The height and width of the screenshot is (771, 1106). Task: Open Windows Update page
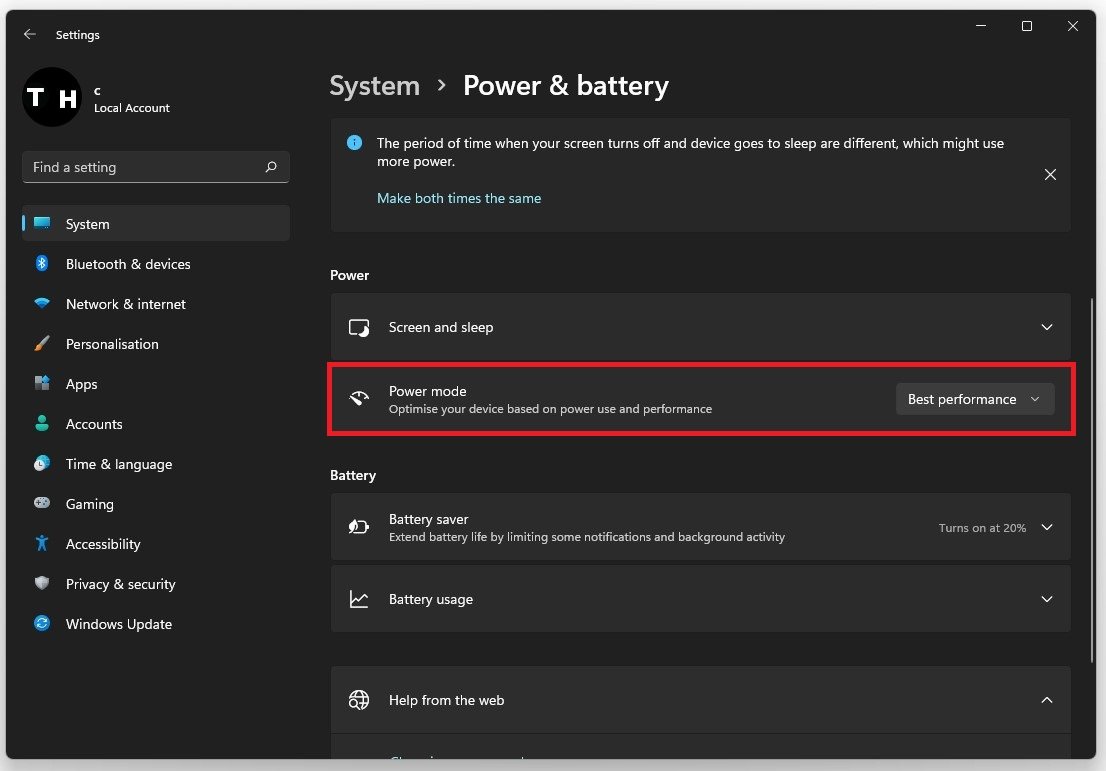[x=119, y=624]
